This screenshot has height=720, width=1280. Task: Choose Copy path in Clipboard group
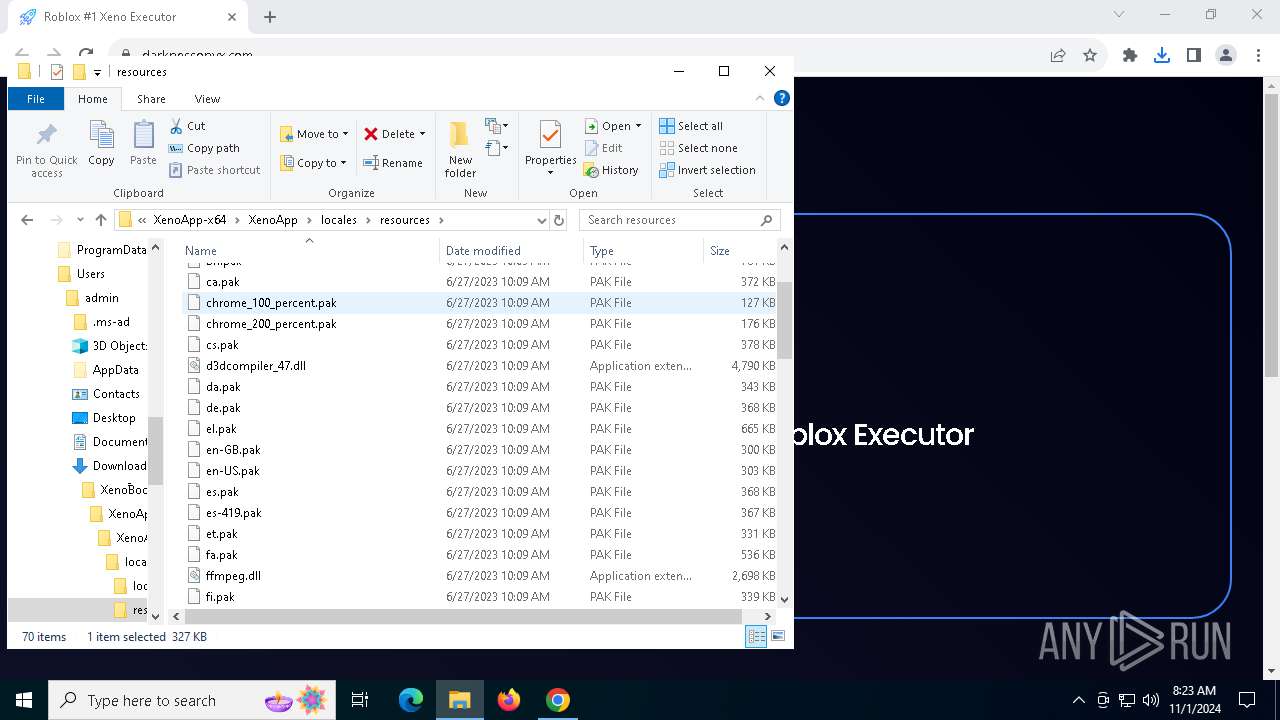coord(204,148)
